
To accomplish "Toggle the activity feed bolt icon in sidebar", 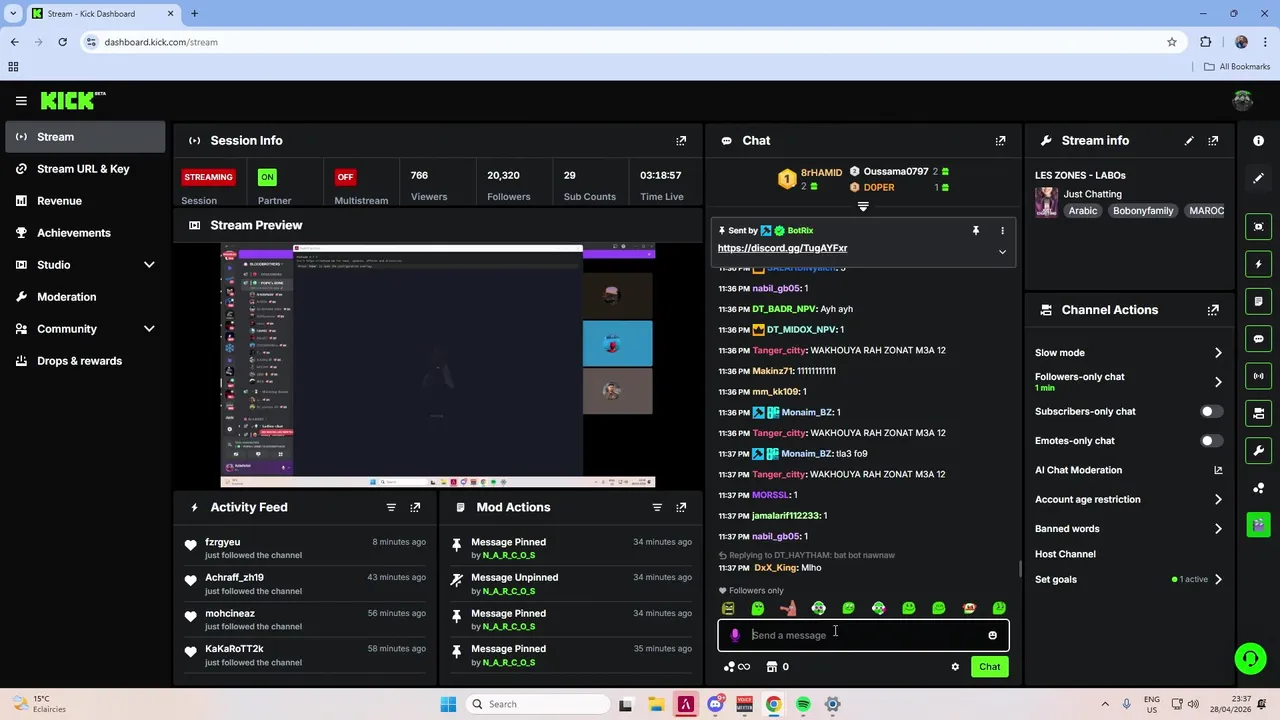I will [x=1258, y=264].
